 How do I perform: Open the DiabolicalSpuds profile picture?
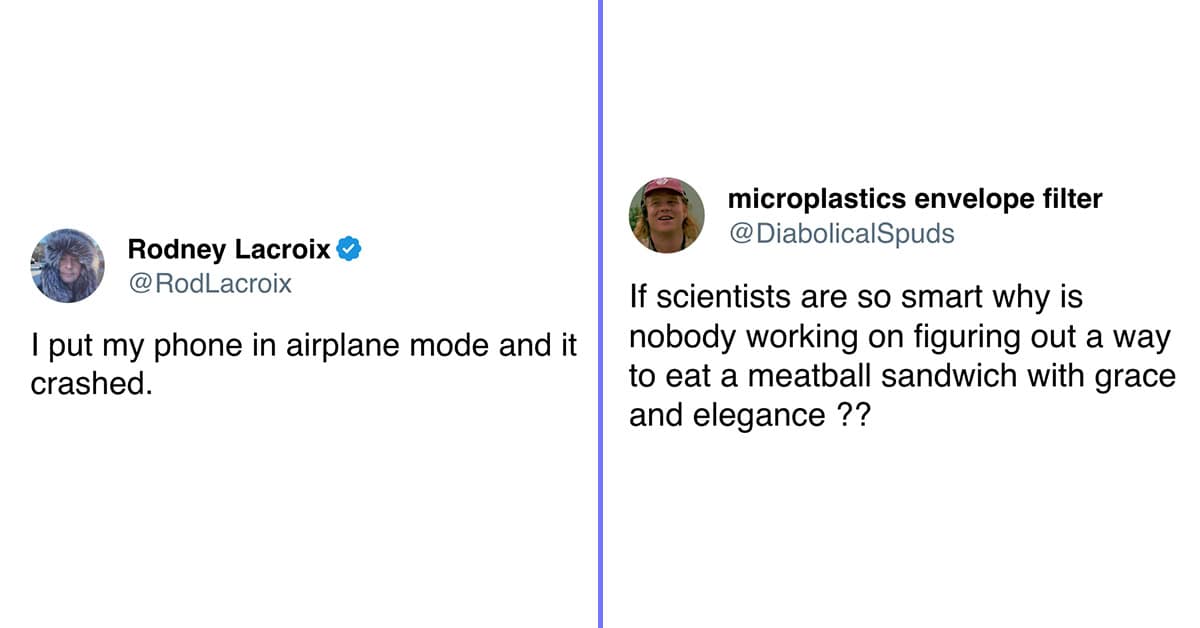tap(667, 215)
